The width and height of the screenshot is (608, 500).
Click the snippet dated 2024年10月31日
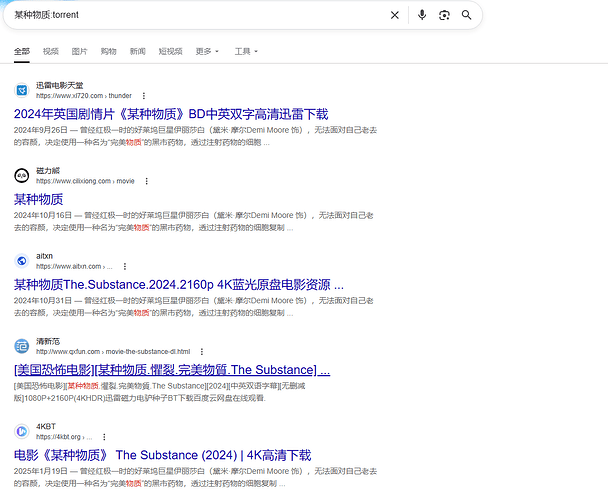193,307
